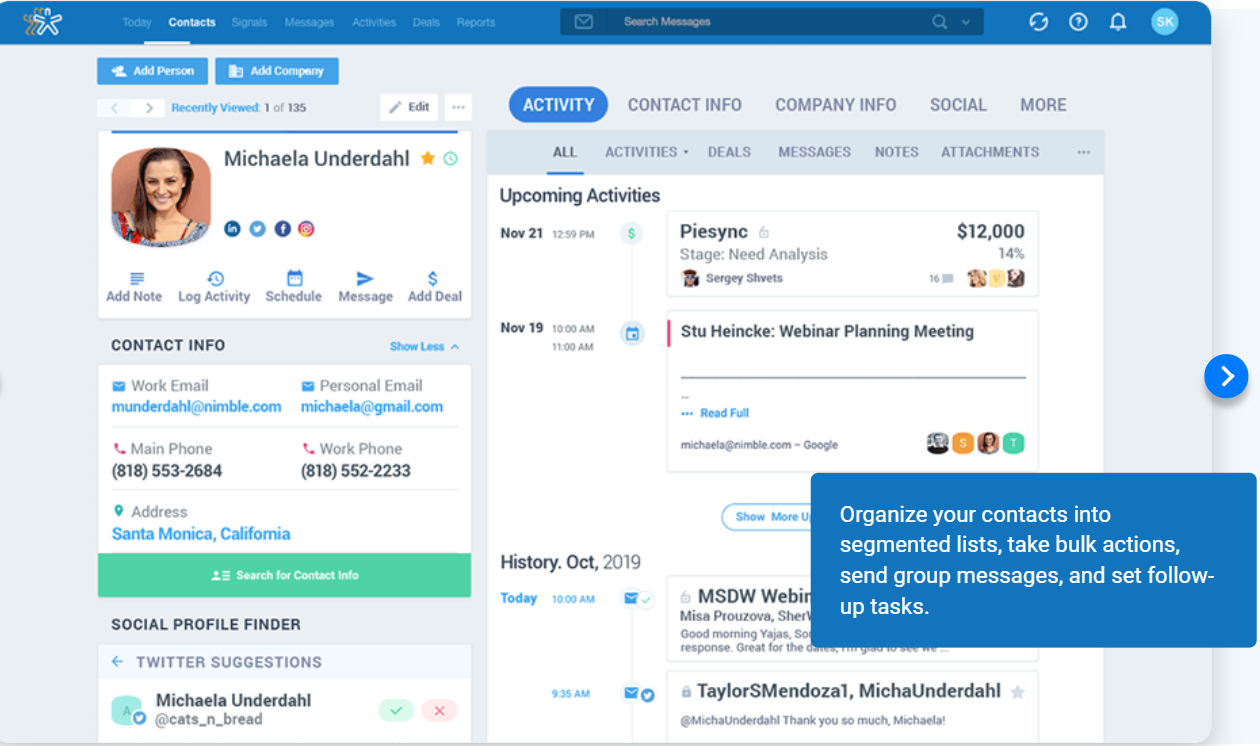Open the SK user avatar menu

coord(1165,21)
